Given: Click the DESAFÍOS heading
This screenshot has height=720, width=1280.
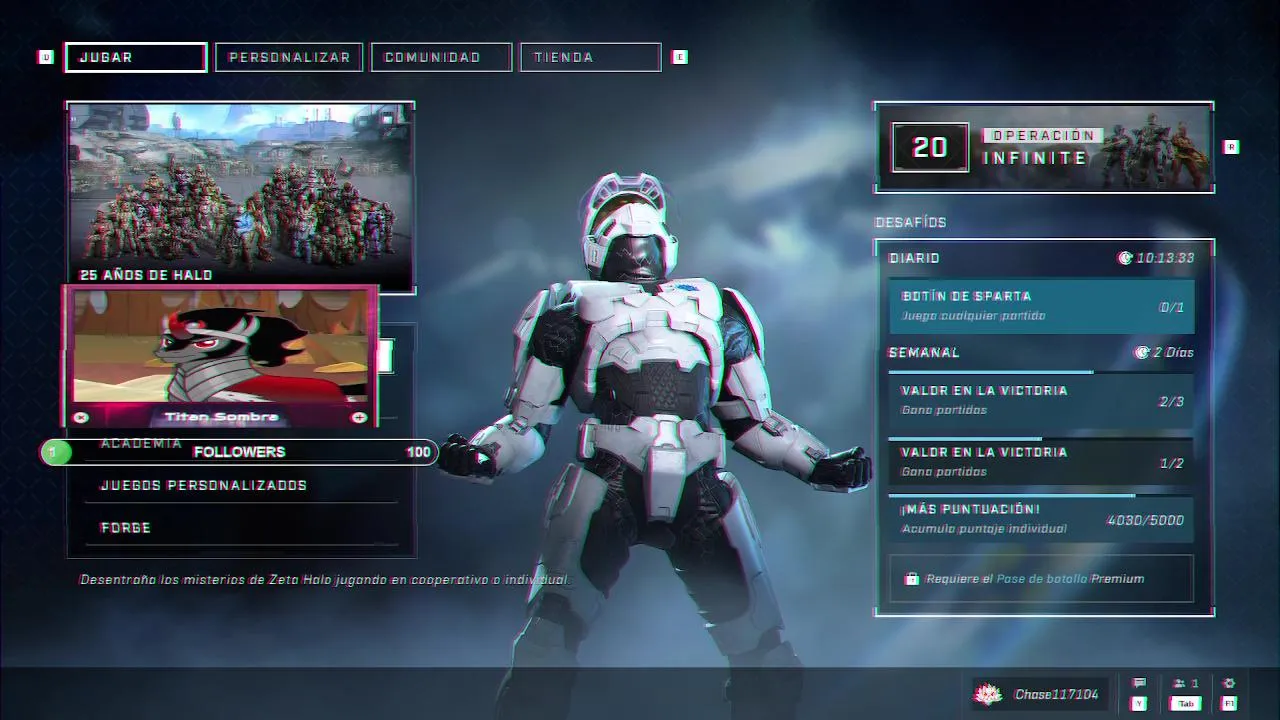Looking at the screenshot, I should [x=911, y=222].
